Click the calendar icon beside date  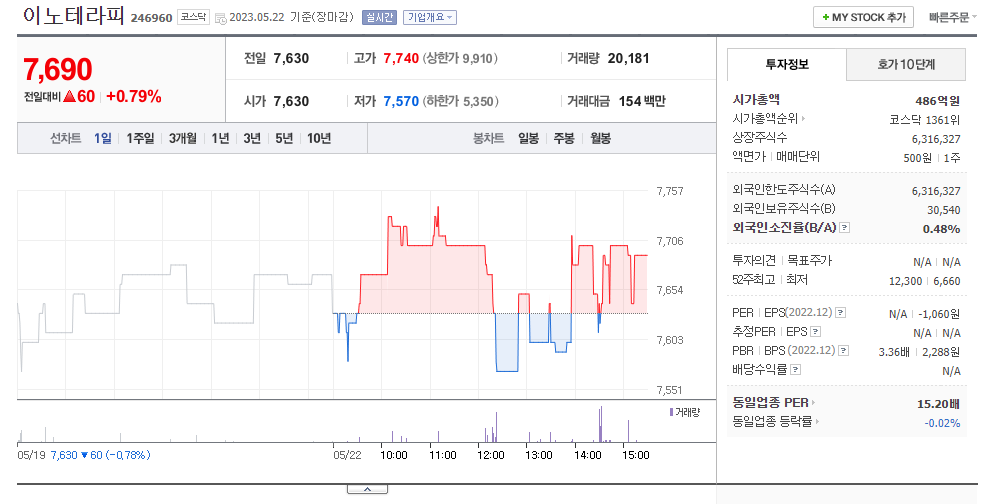pos(220,18)
